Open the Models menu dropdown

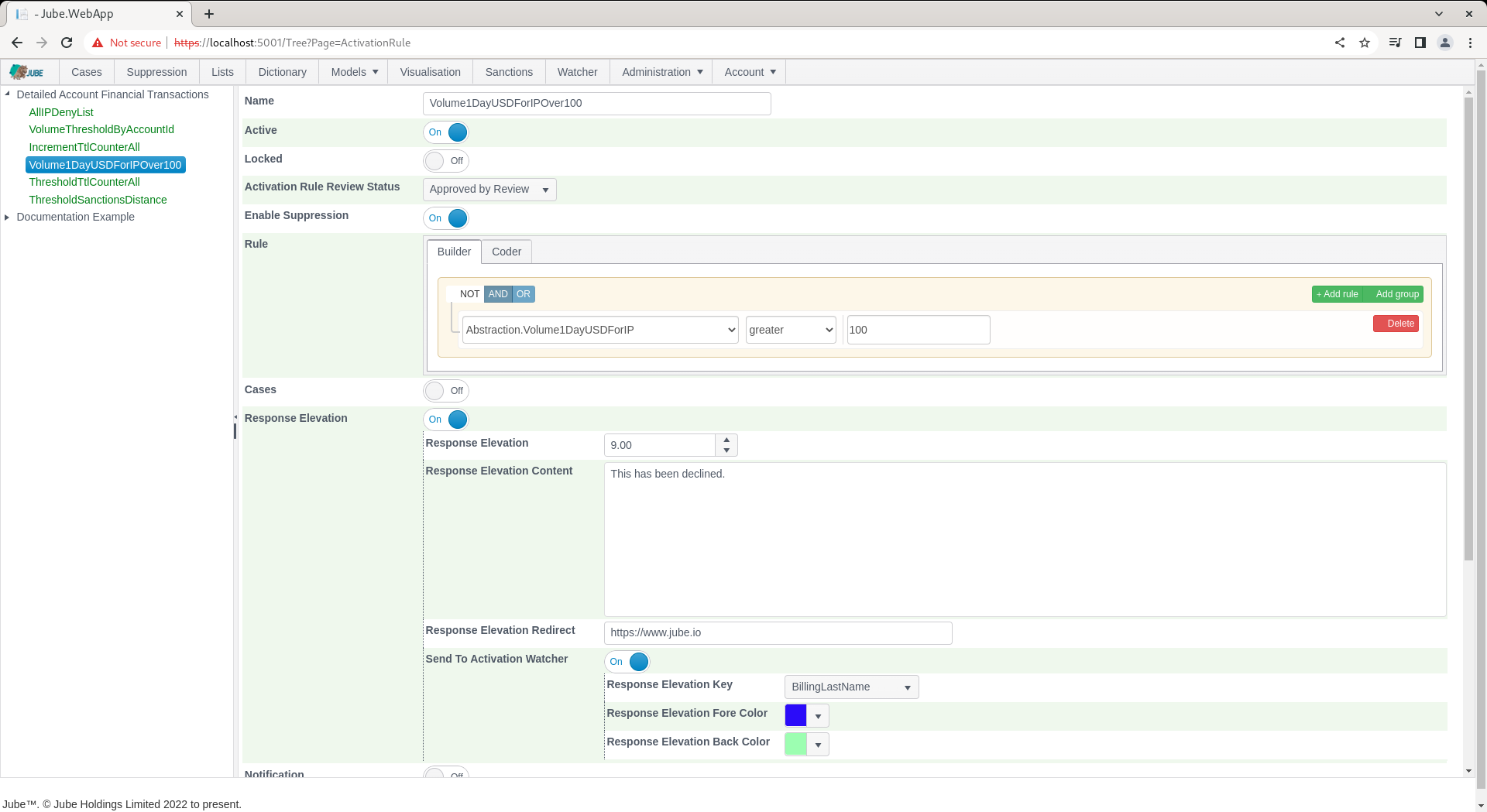(354, 72)
